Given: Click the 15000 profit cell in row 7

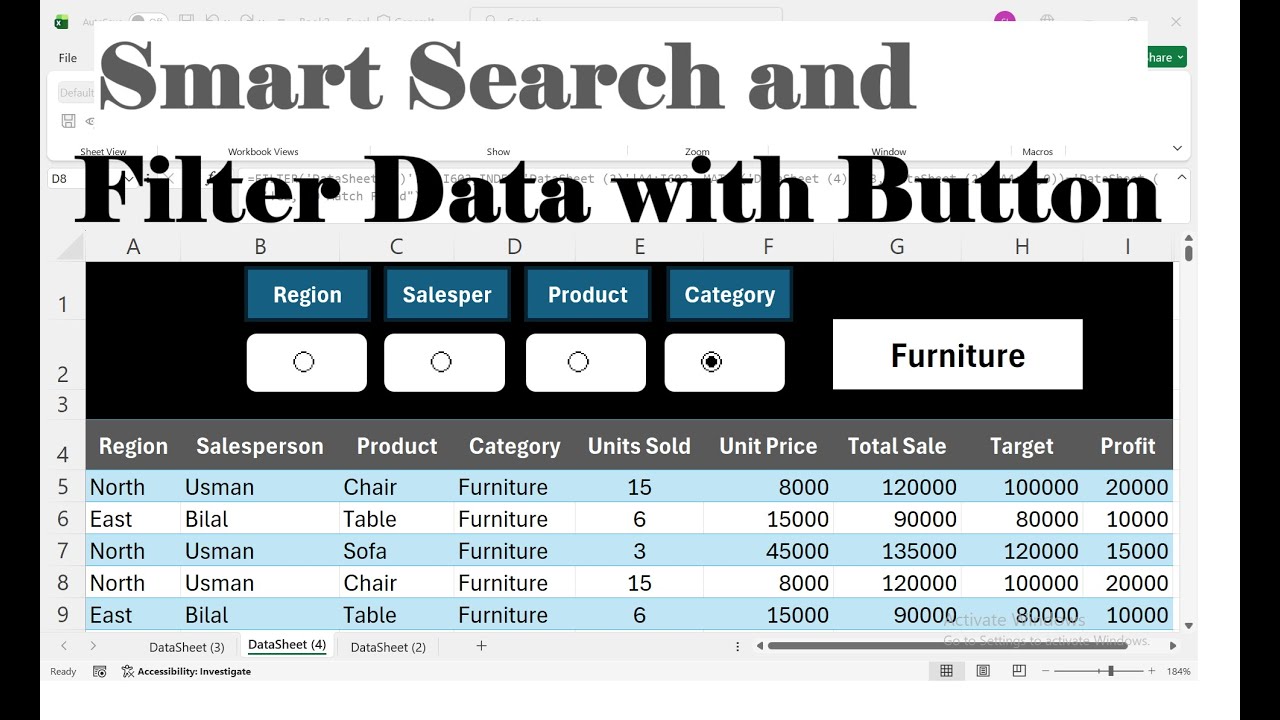Looking at the screenshot, I should click(x=1128, y=551).
